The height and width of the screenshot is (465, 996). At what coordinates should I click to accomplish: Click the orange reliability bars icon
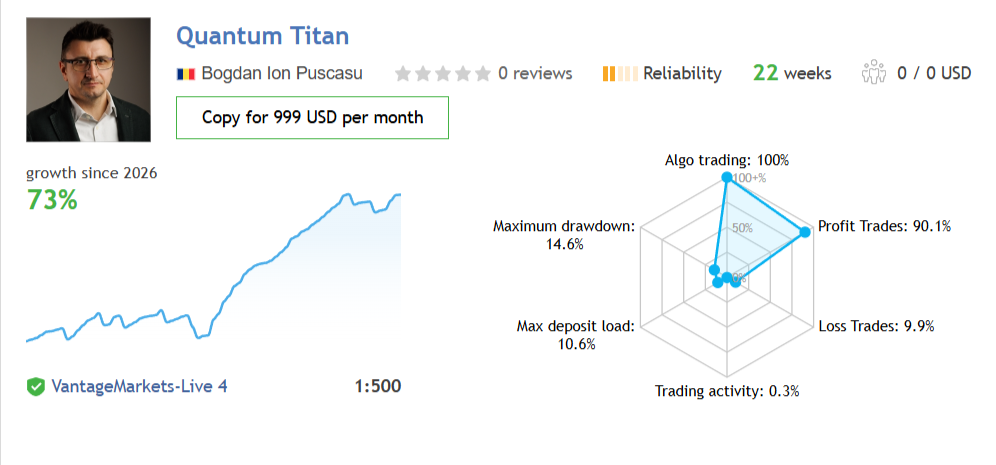[x=619, y=74]
